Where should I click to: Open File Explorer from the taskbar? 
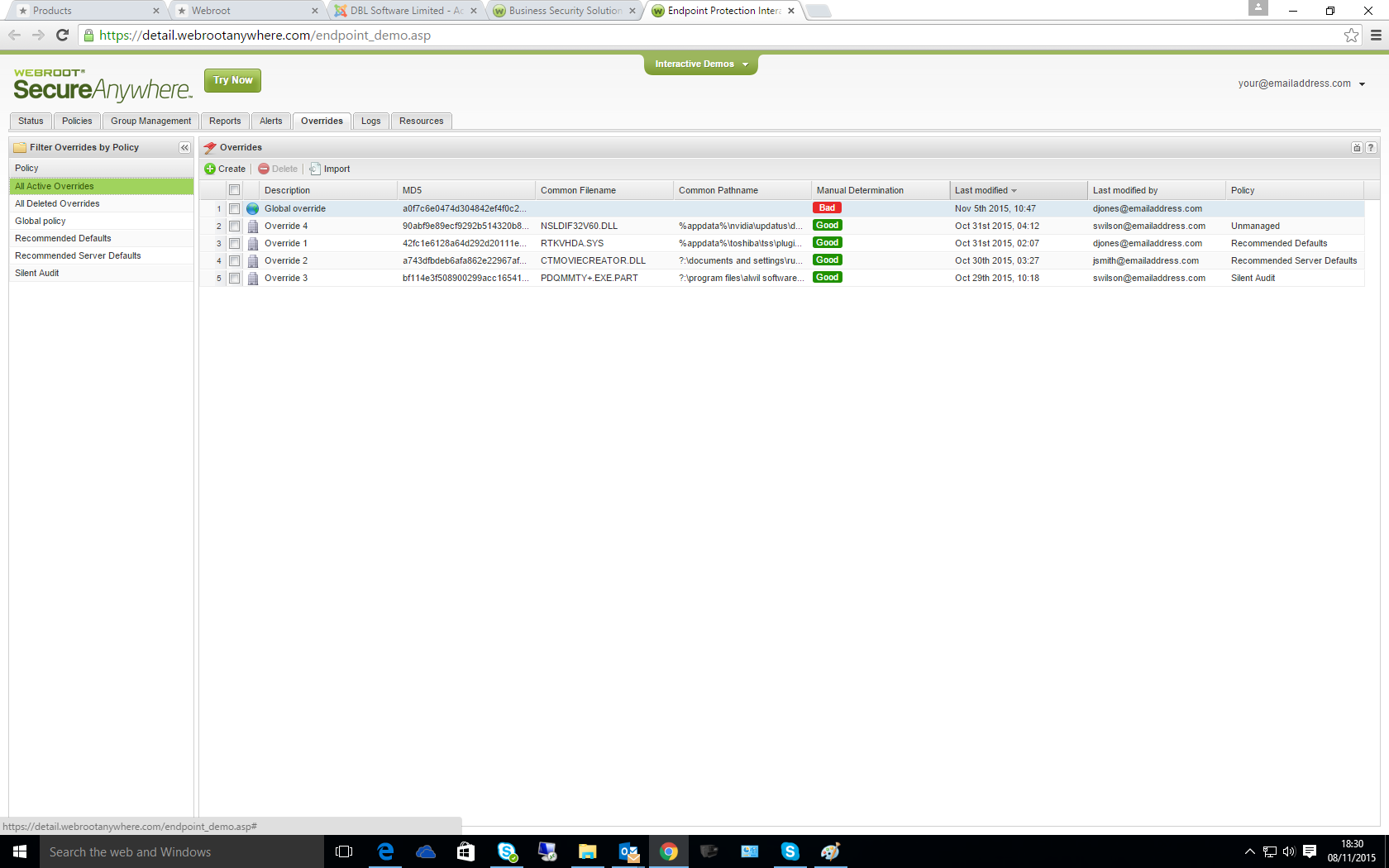[587, 851]
